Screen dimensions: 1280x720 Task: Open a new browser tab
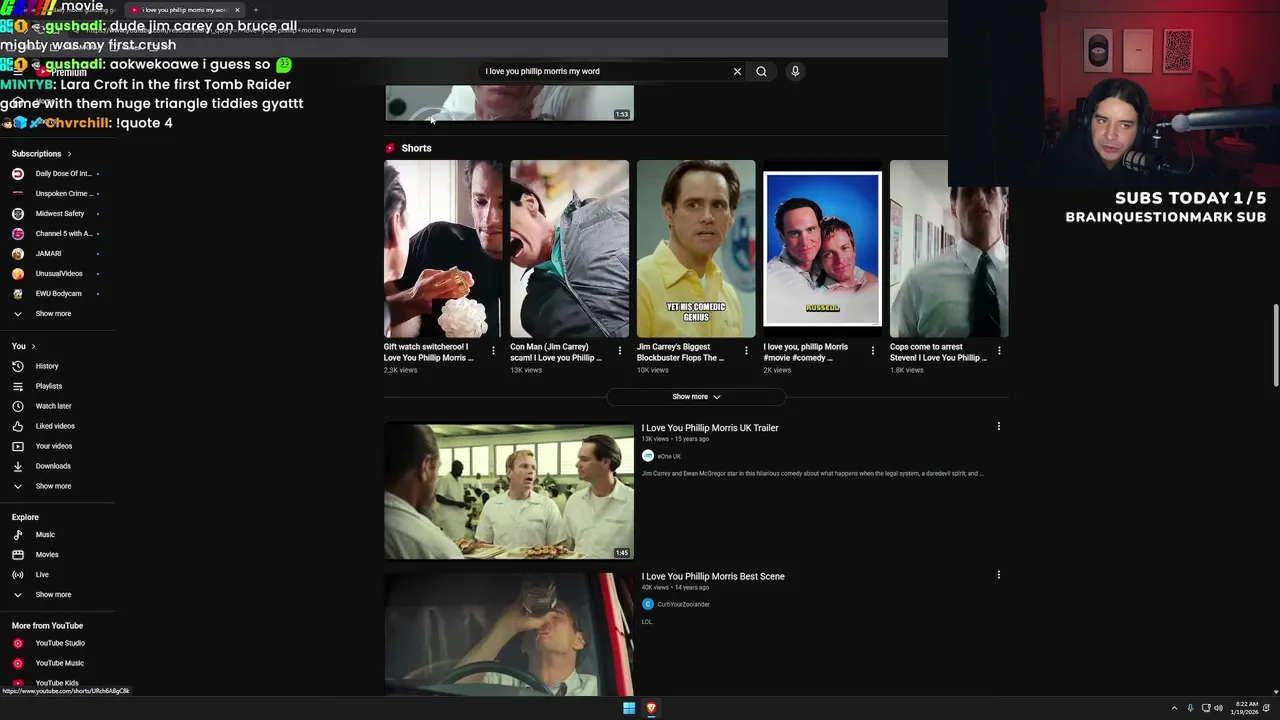255,10
